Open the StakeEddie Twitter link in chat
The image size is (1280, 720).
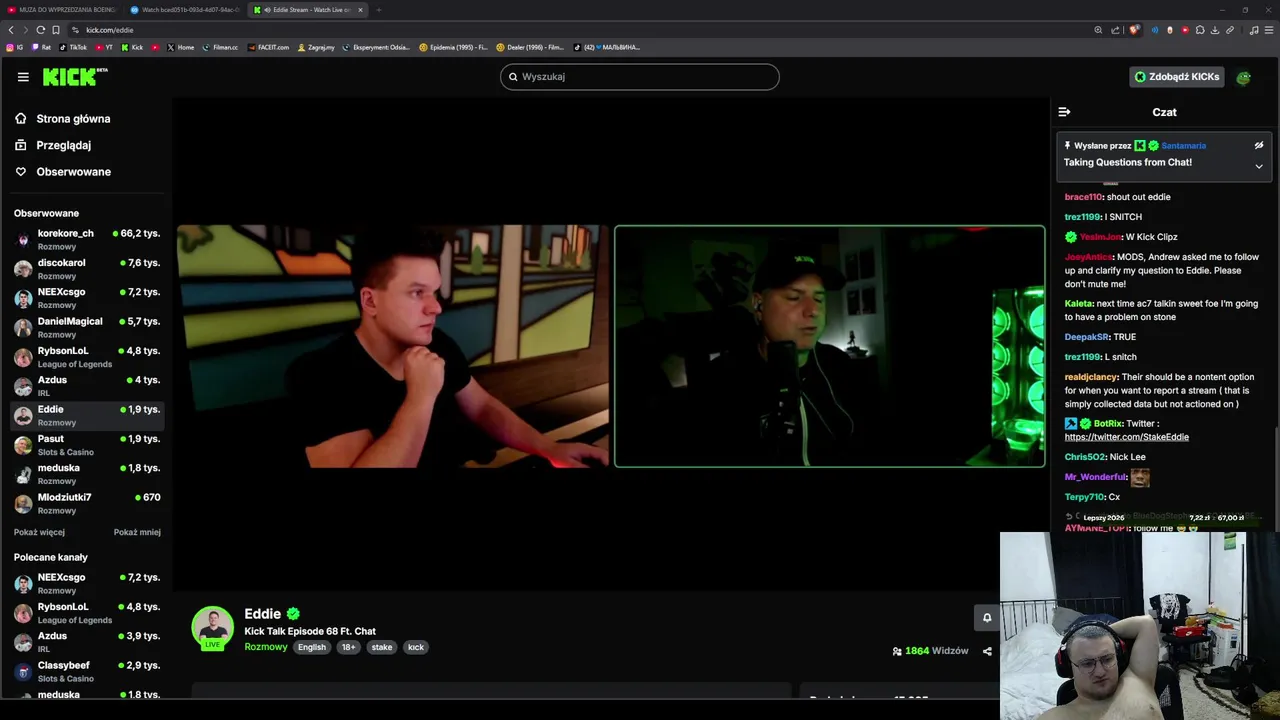(x=1126, y=437)
